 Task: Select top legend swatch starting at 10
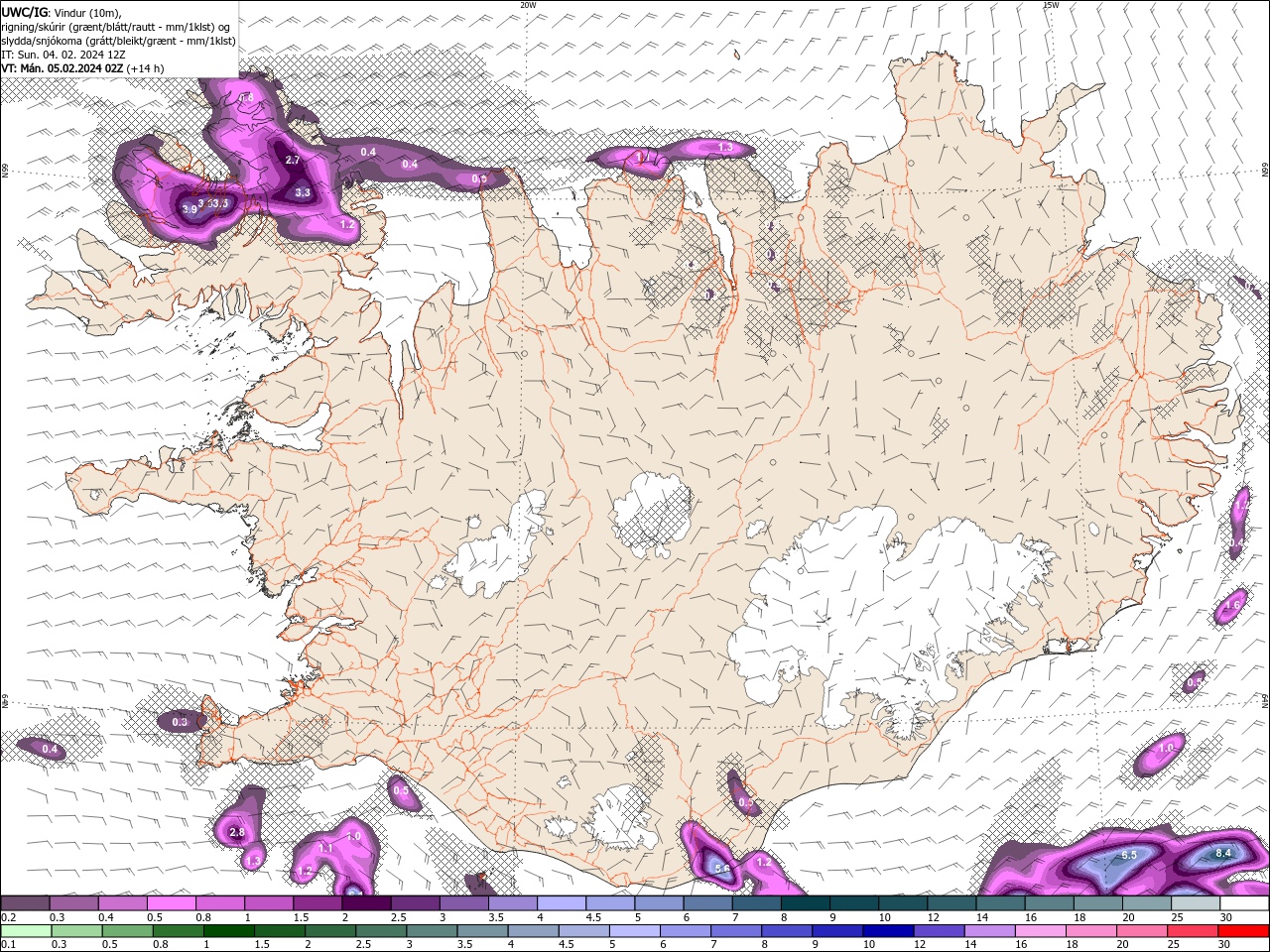click(x=904, y=902)
